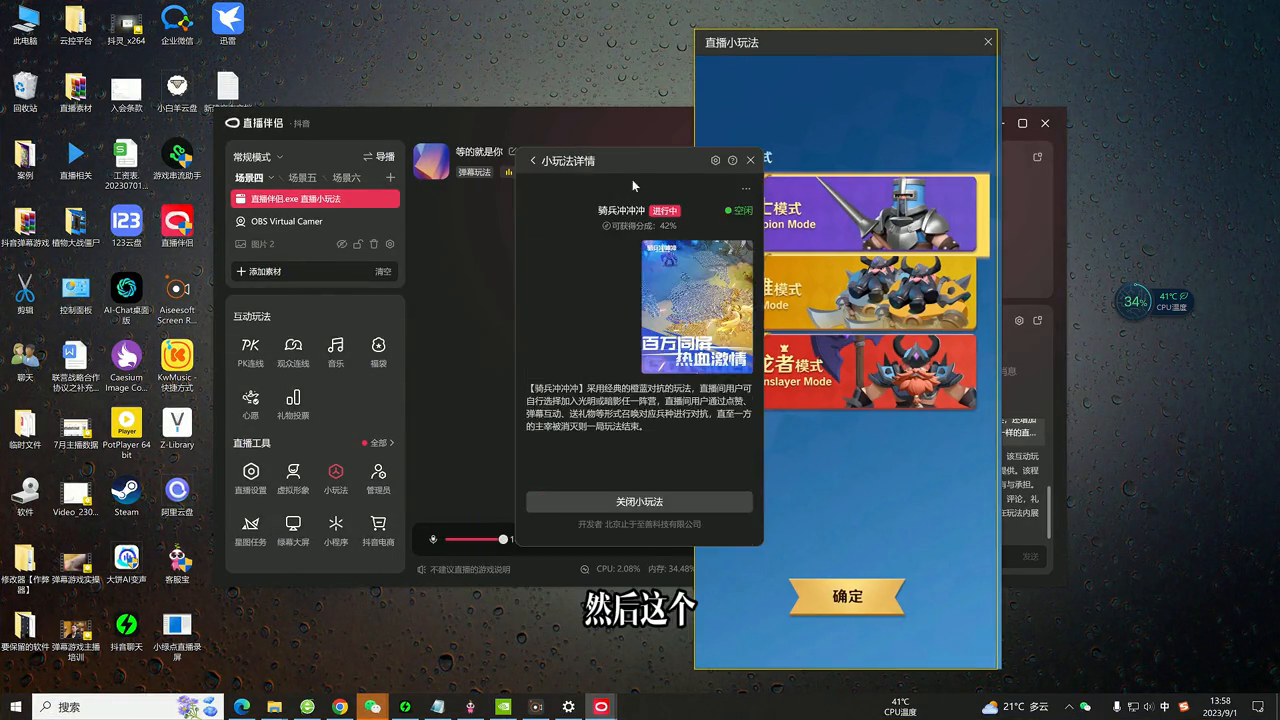Viewport: 1280px width, 720px height.
Task: Select the yellow game mode card
Action: coord(869,292)
